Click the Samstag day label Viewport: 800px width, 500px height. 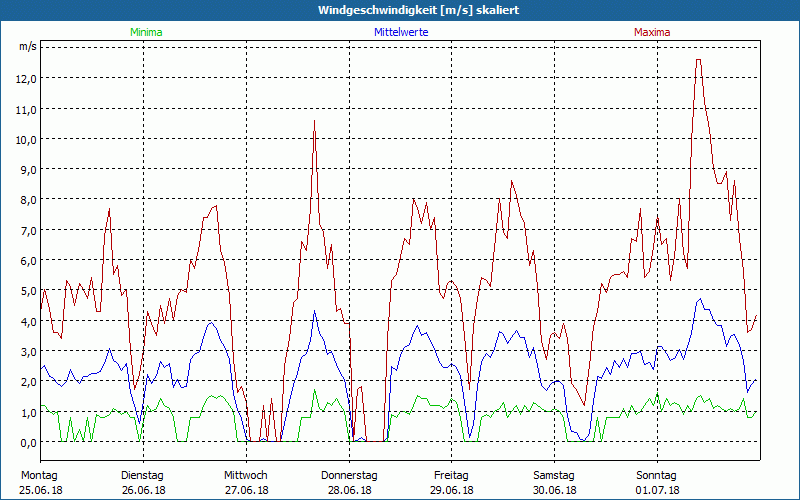[554, 476]
